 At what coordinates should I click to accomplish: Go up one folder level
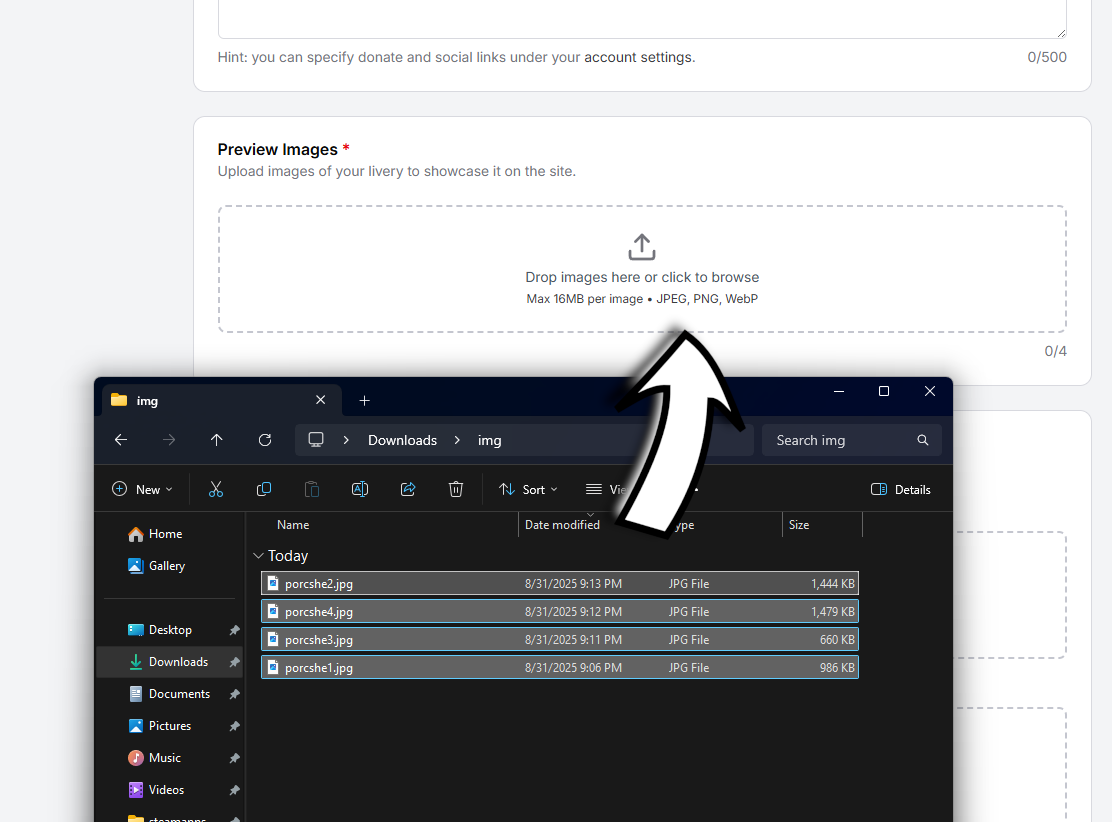click(x=216, y=440)
